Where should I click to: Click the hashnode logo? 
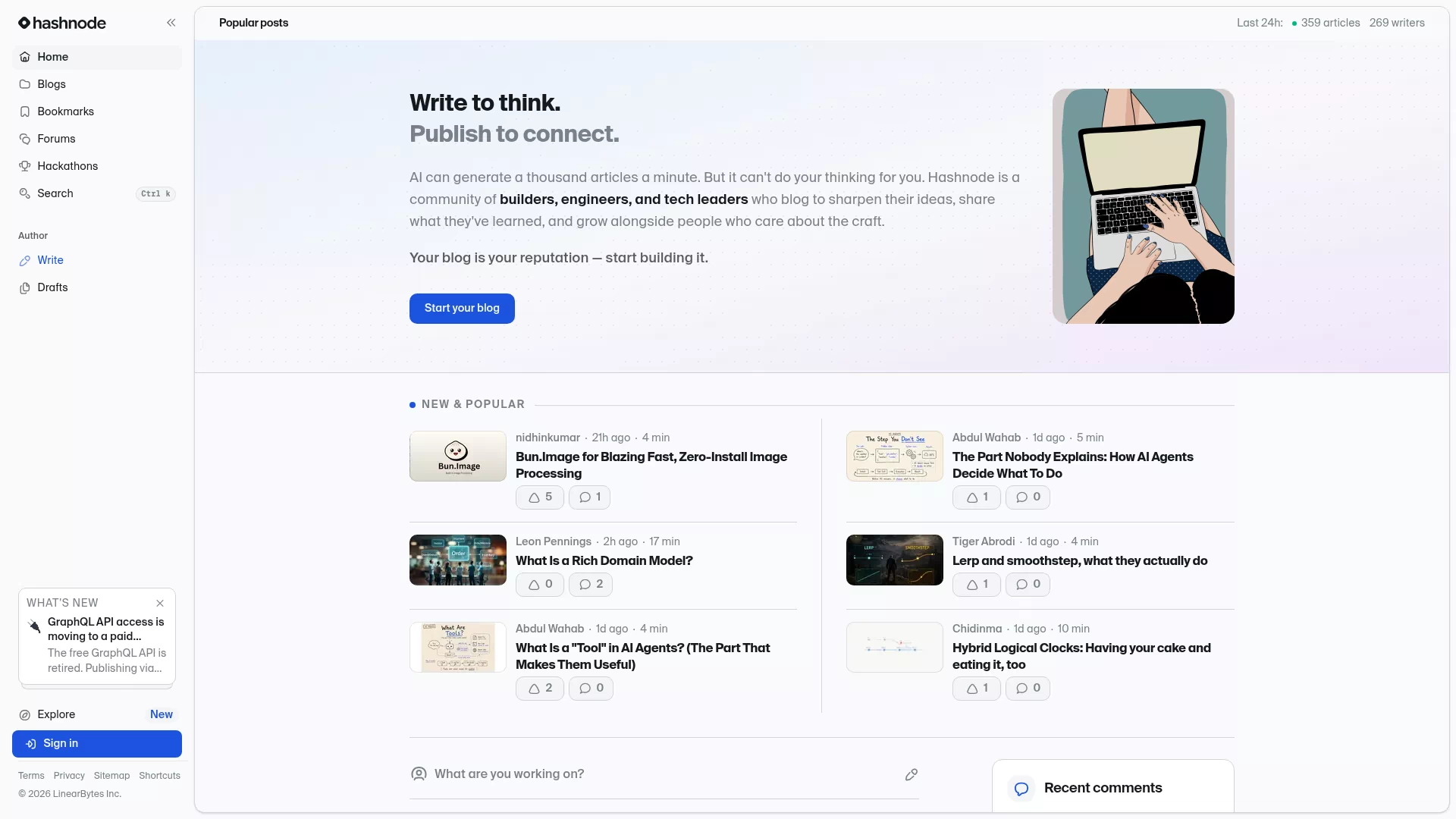pos(62,23)
